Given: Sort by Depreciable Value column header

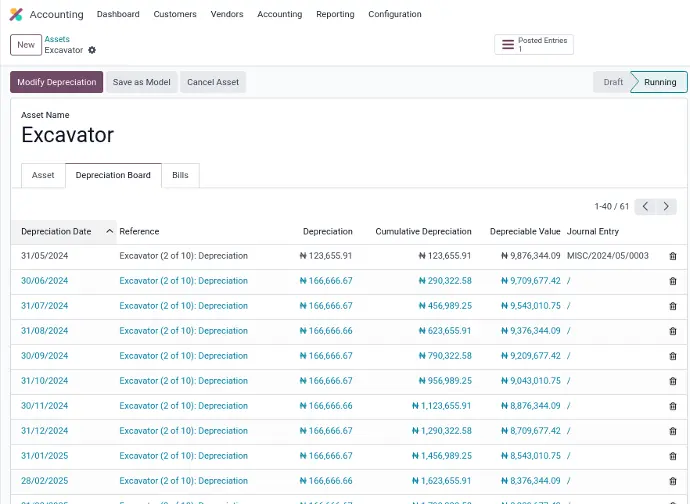Looking at the screenshot, I should (525, 232).
